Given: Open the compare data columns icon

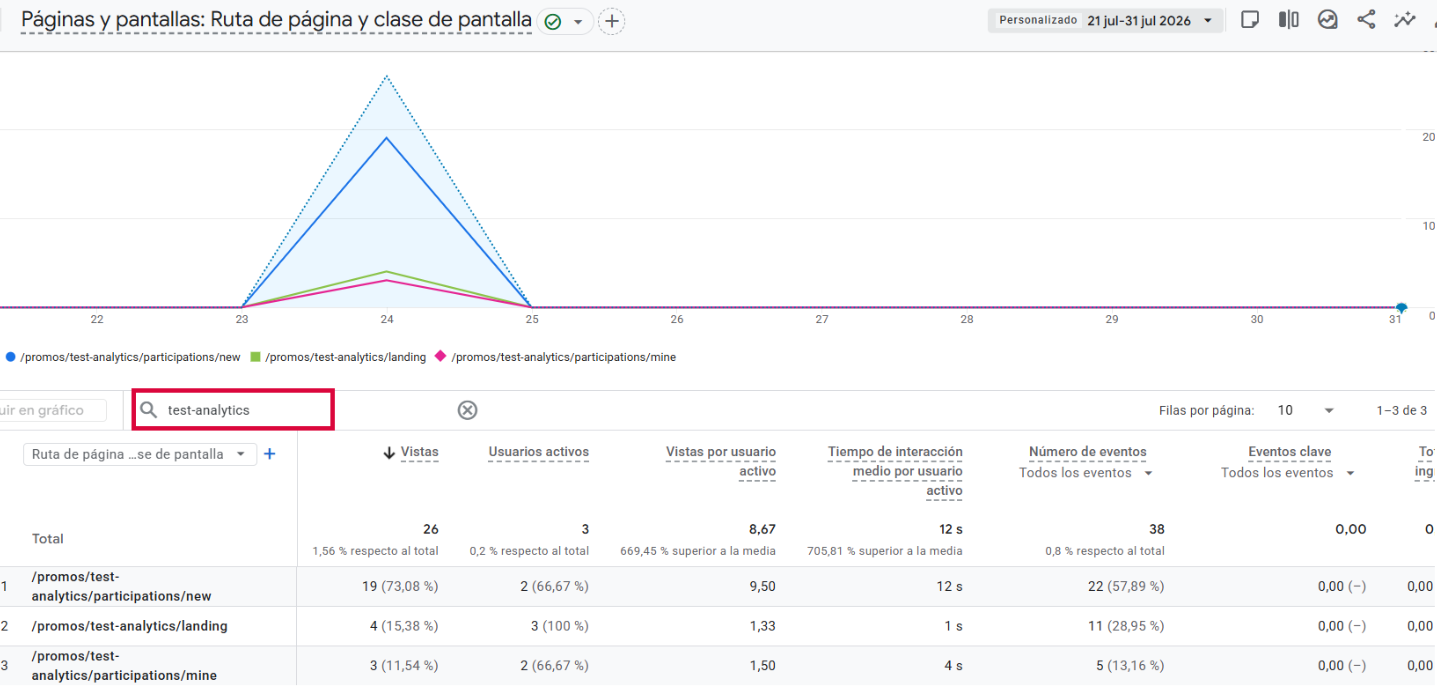Looking at the screenshot, I should click(1288, 20).
